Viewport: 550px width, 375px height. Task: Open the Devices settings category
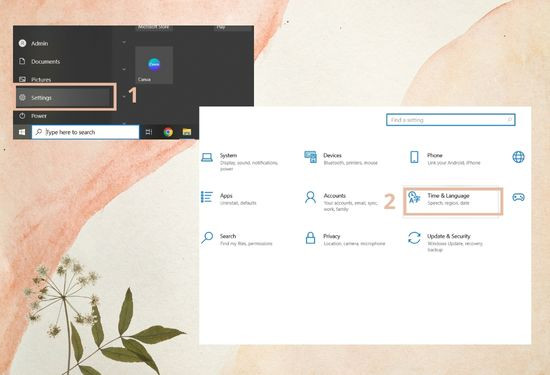click(x=342, y=159)
